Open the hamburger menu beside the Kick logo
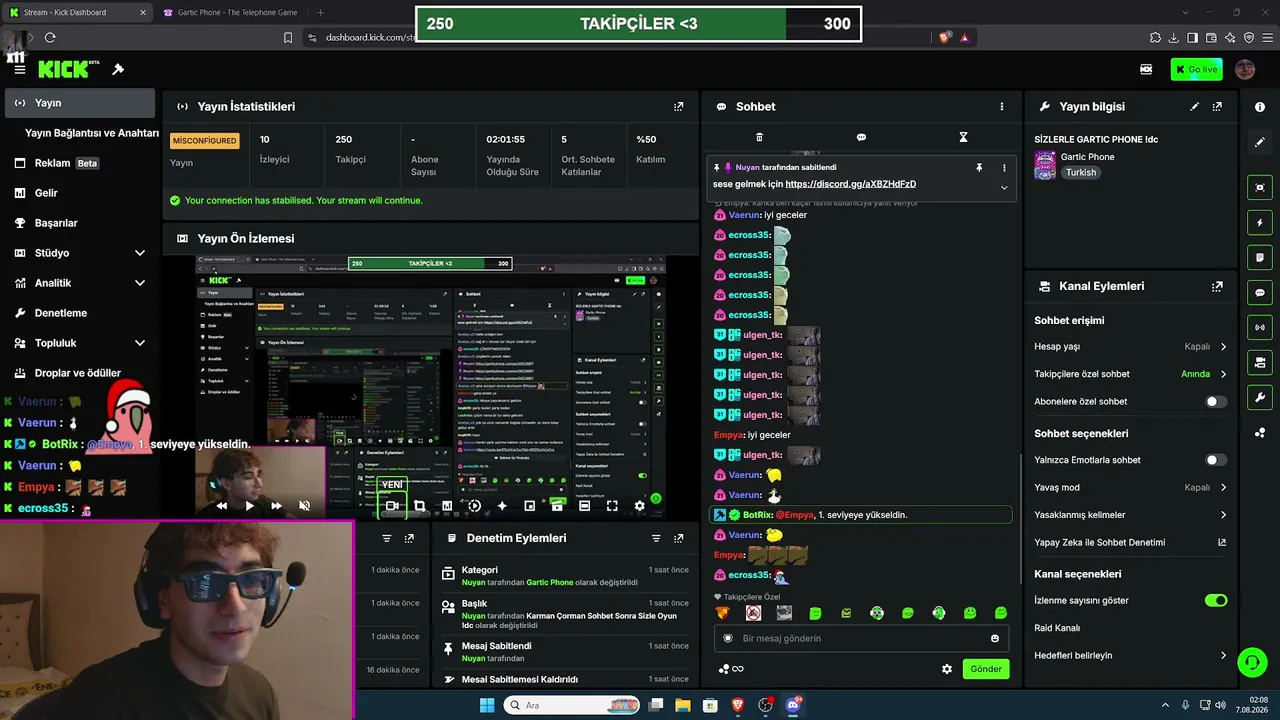The width and height of the screenshot is (1280, 720). (19, 69)
